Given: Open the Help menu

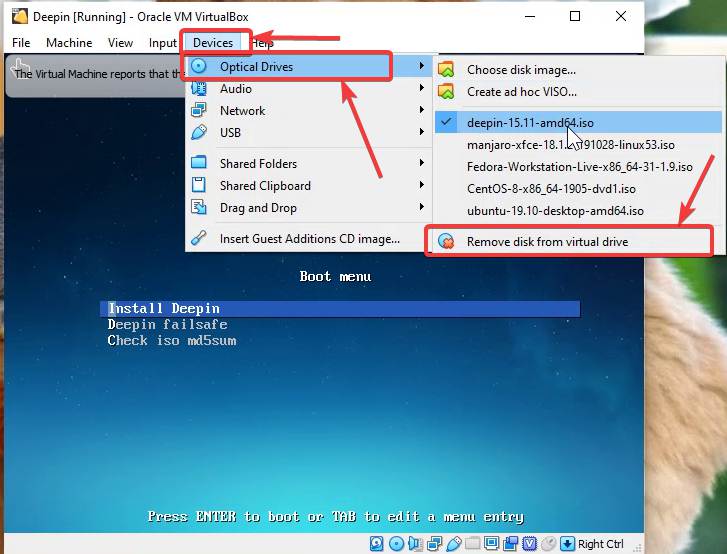Looking at the screenshot, I should click(262, 43).
